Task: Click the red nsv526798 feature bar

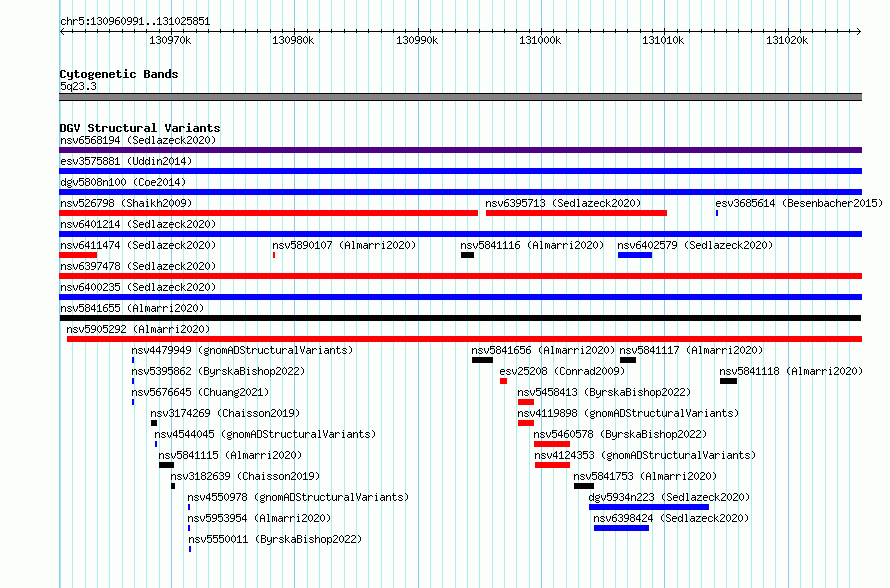Action: click(x=268, y=213)
